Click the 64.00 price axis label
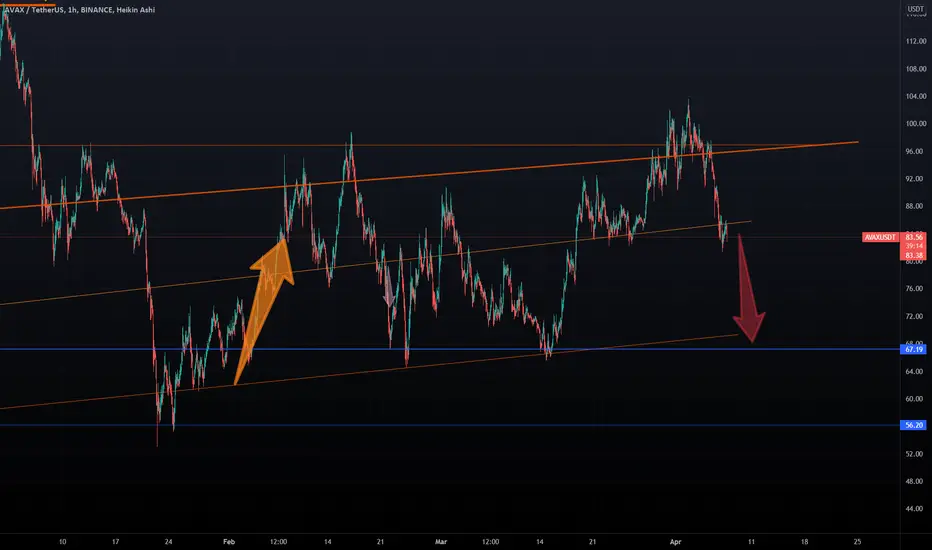Image resolution: width=932 pixels, height=550 pixels. click(x=914, y=372)
